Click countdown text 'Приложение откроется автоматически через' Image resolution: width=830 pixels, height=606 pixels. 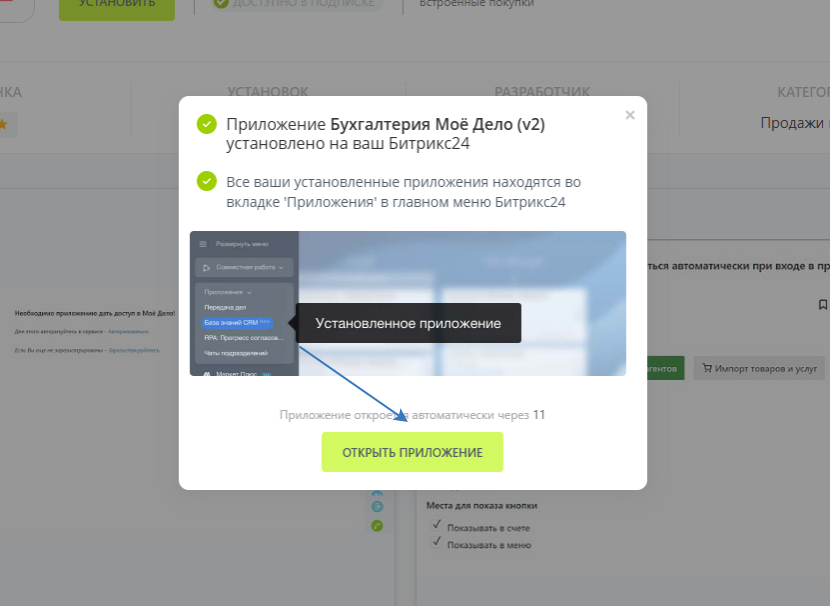point(404,415)
